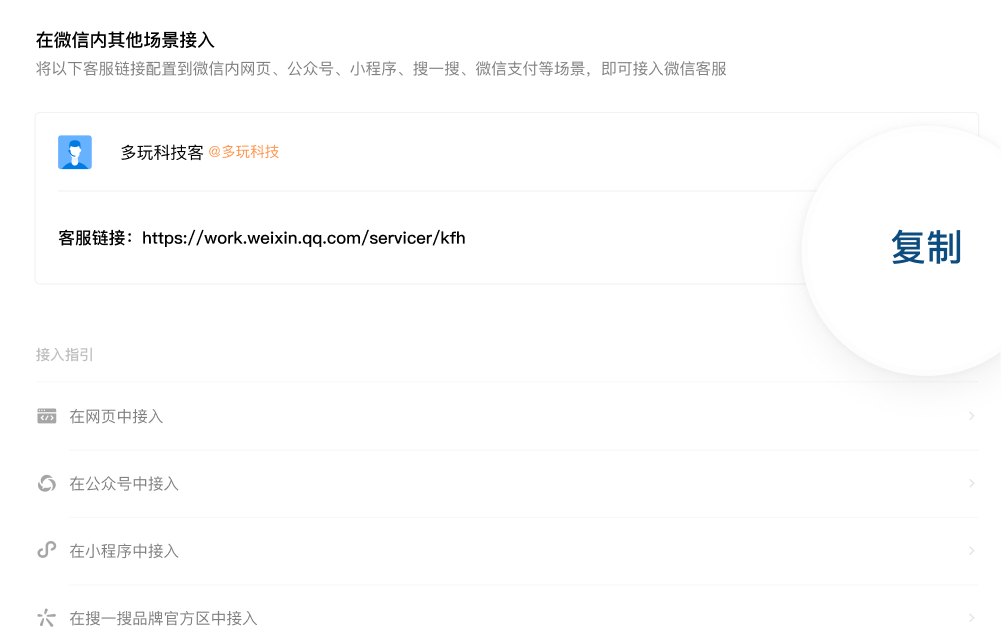The height and width of the screenshot is (640, 1002).
Task: Click the web page code icon
Action: coord(46,416)
